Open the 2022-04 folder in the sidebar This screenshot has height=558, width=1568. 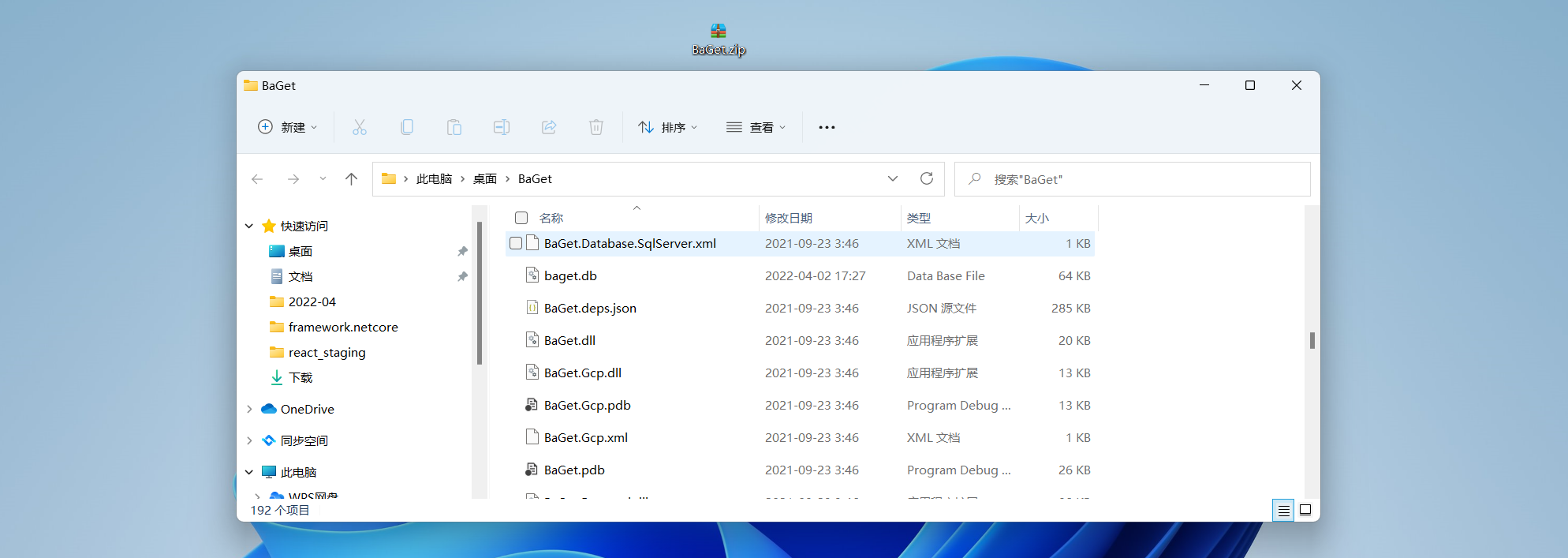pos(312,301)
